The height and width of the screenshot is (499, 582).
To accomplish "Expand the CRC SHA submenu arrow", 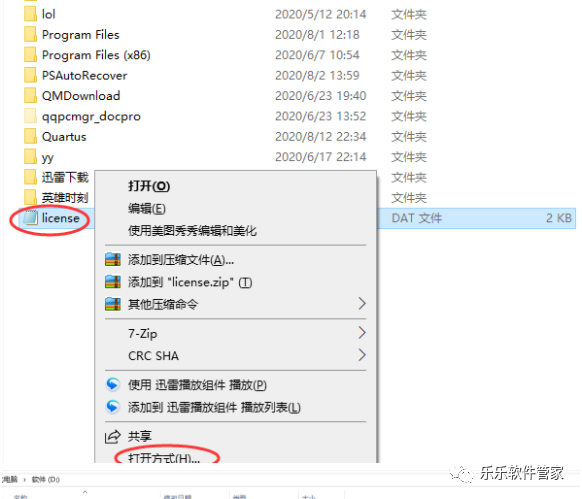I will point(362,355).
